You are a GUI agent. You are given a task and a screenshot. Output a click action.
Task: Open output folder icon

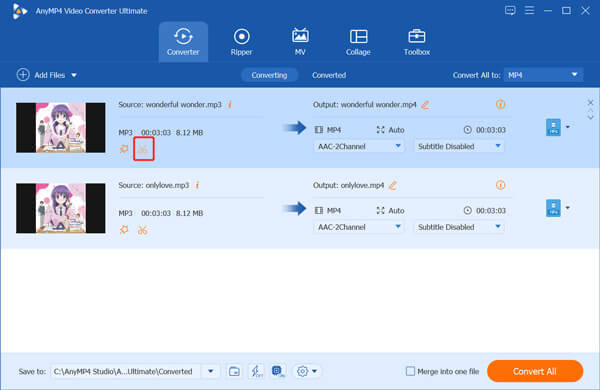coord(234,371)
